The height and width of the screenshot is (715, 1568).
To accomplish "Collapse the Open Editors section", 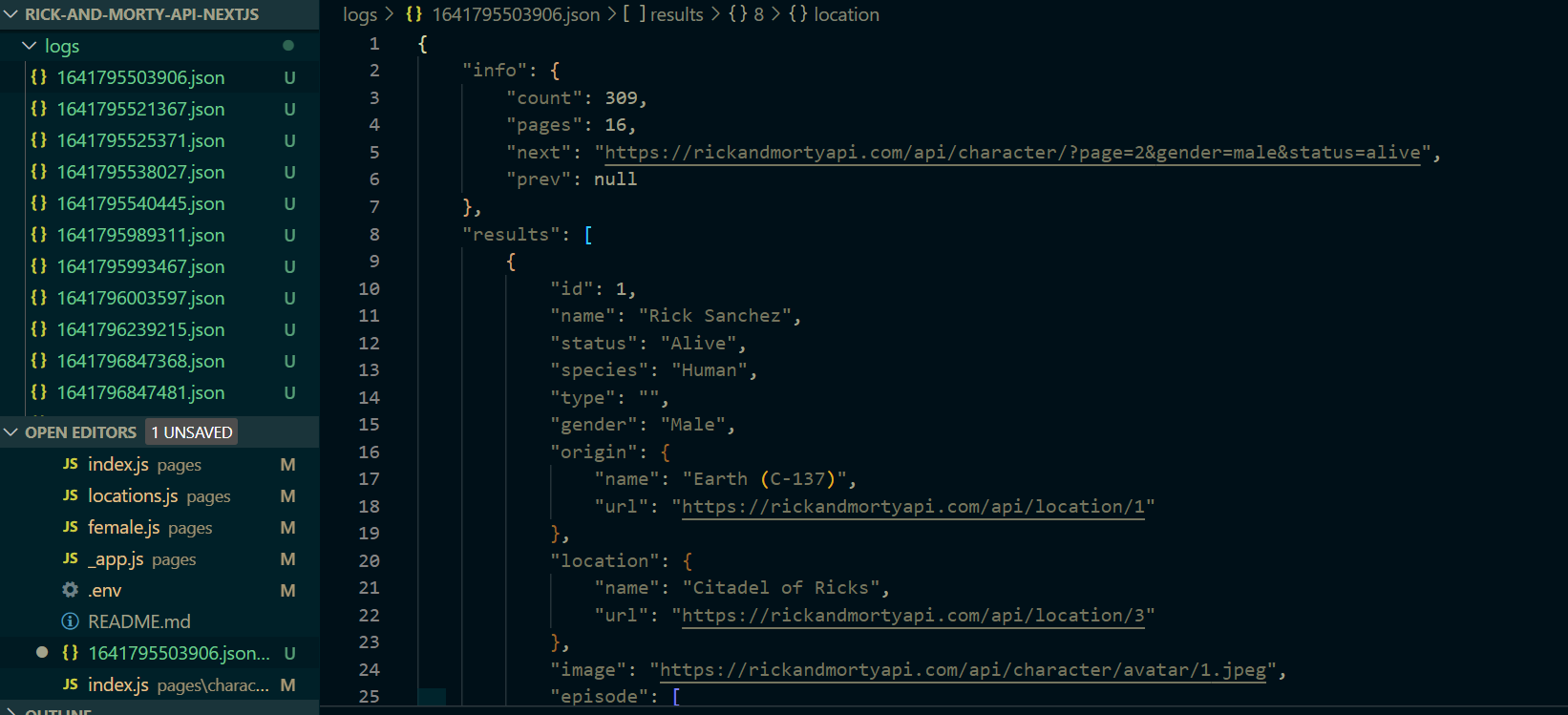I will tap(11, 432).
